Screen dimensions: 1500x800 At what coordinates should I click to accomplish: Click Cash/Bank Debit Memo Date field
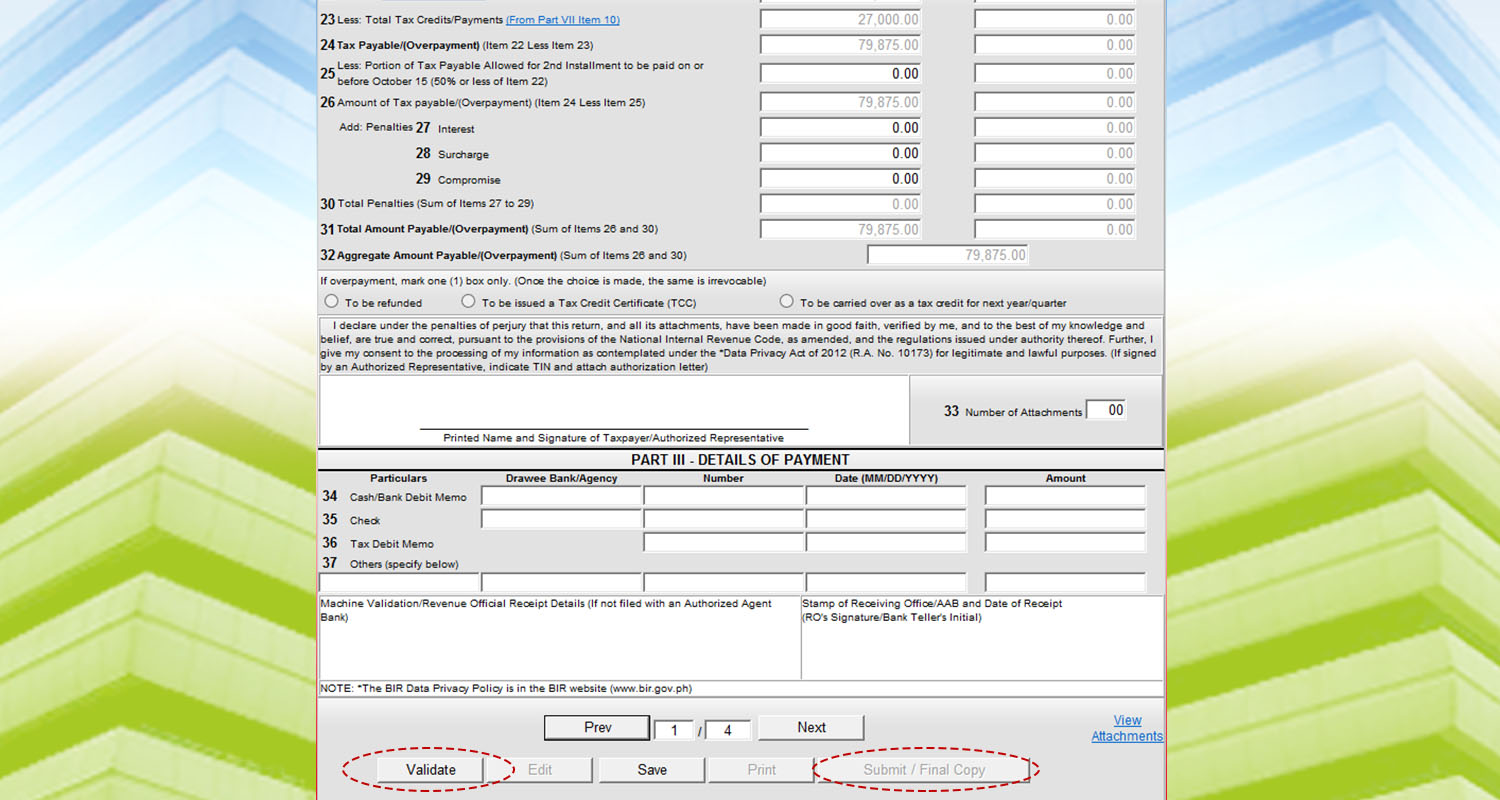tap(886, 496)
